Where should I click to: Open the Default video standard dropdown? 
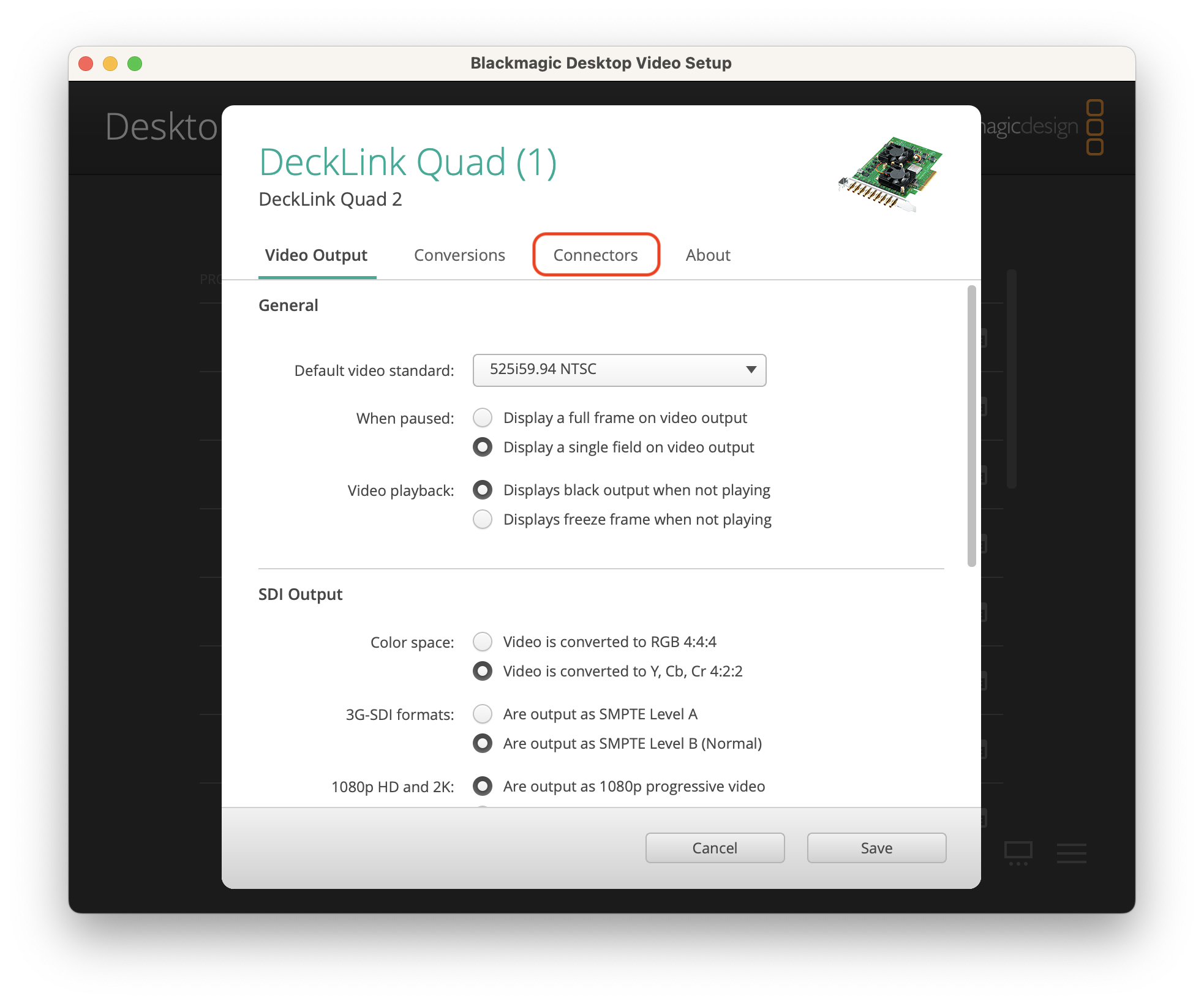pos(619,370)
